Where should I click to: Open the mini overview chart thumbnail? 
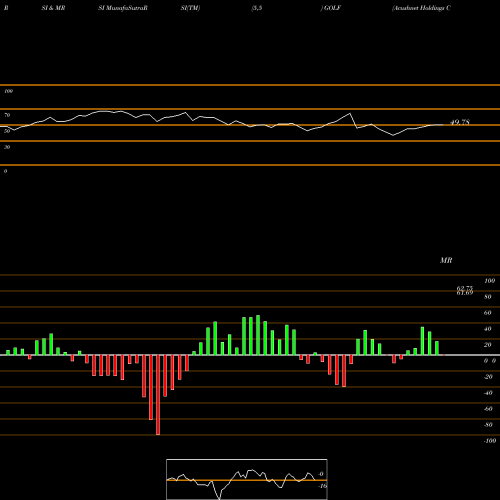click(x=247, y=479)
